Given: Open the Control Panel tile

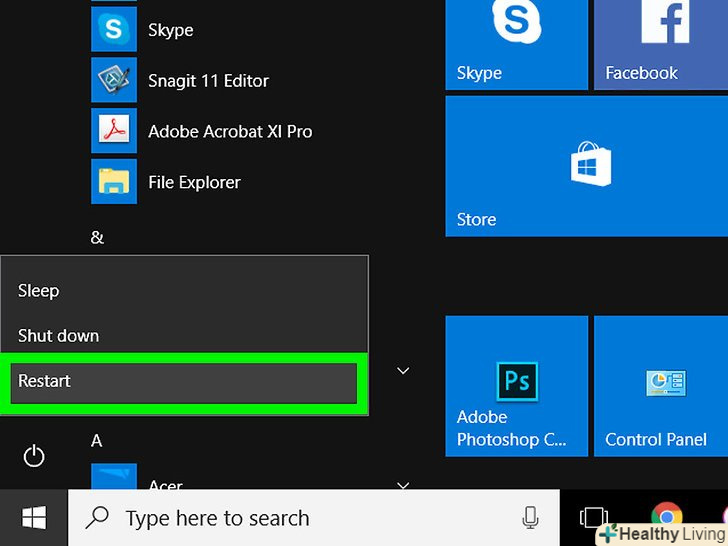Looking at the screenshot, I should coord(660,385).
